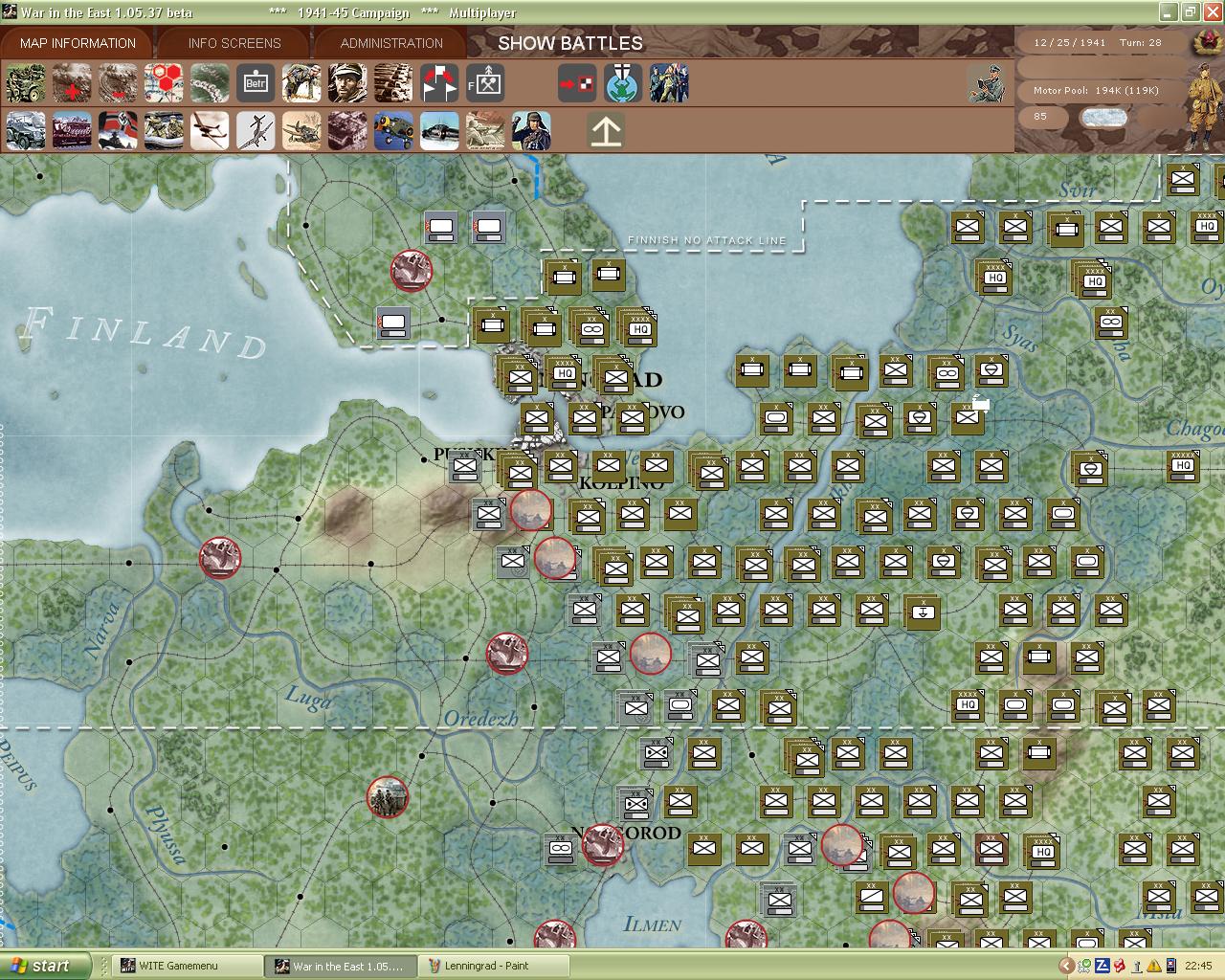The width and height of the screenshot is (1225, 980).
Task: Click the soldier face portrait icon
Action: tap(347, 84)
